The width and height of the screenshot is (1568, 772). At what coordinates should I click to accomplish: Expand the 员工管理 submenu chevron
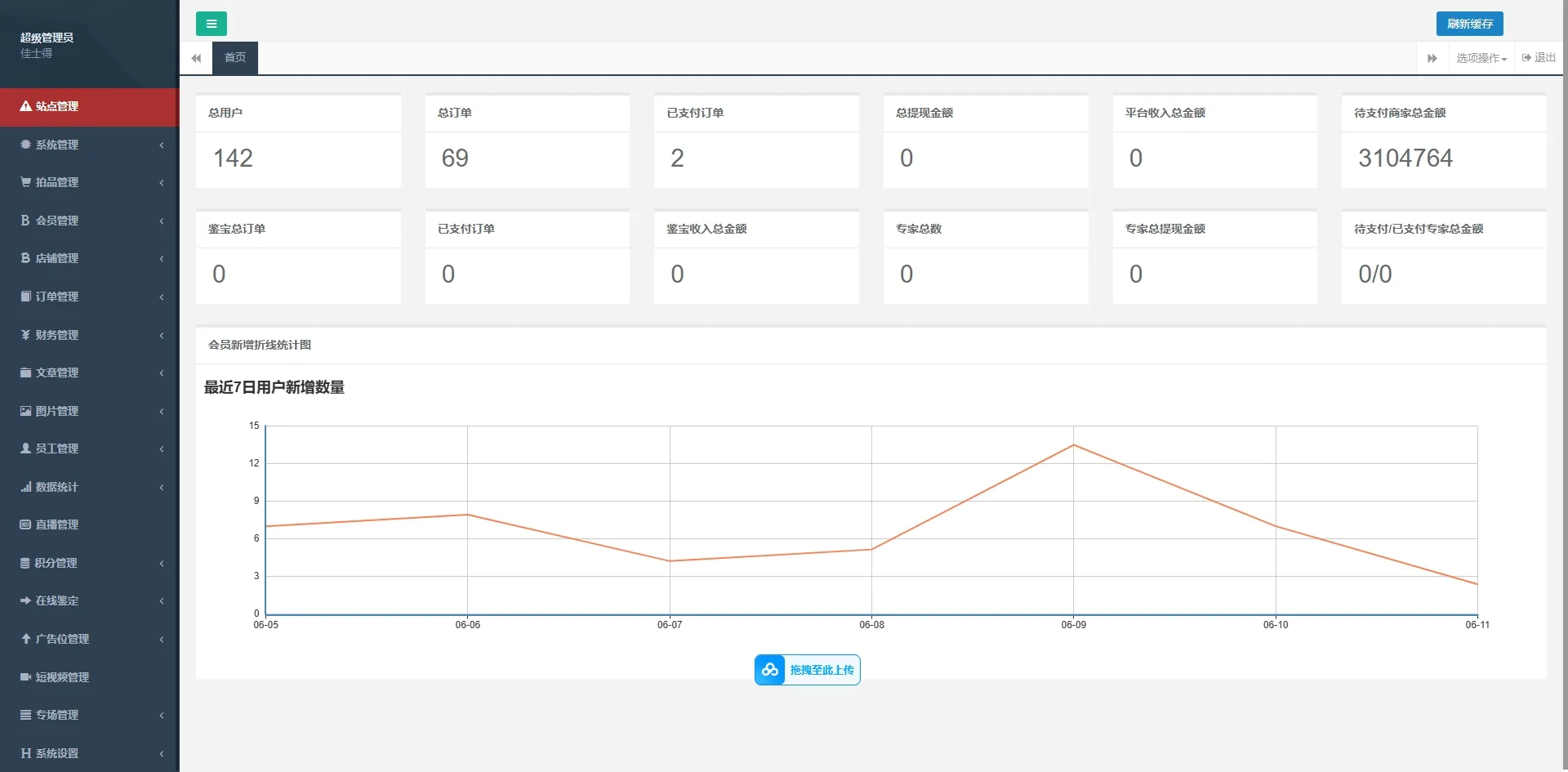(x=162, y=448)
